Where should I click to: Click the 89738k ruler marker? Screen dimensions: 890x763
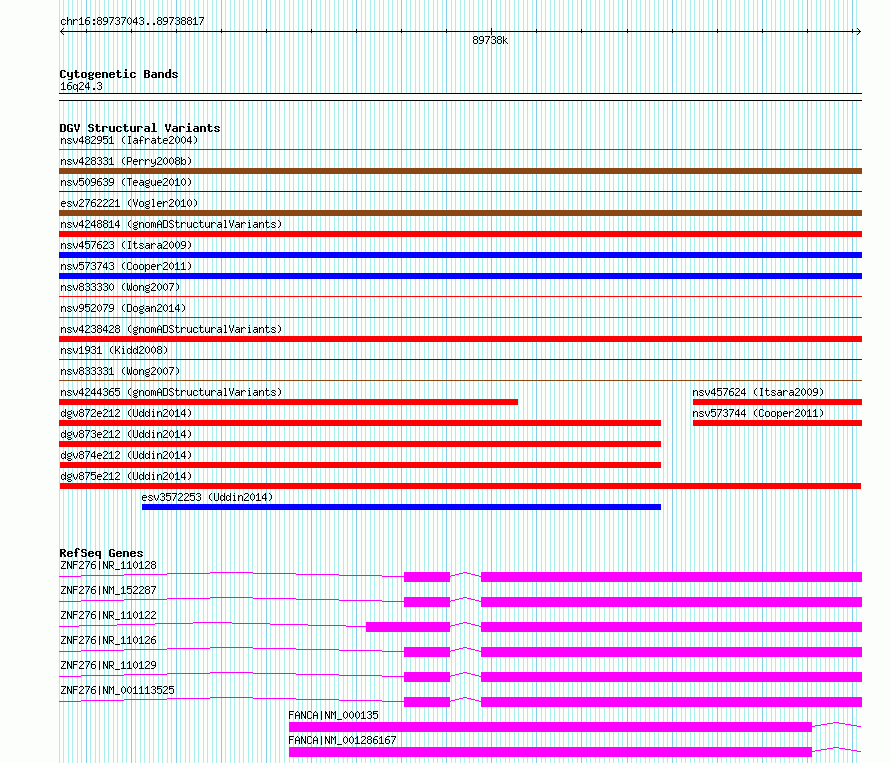click(x=490, y=40)
